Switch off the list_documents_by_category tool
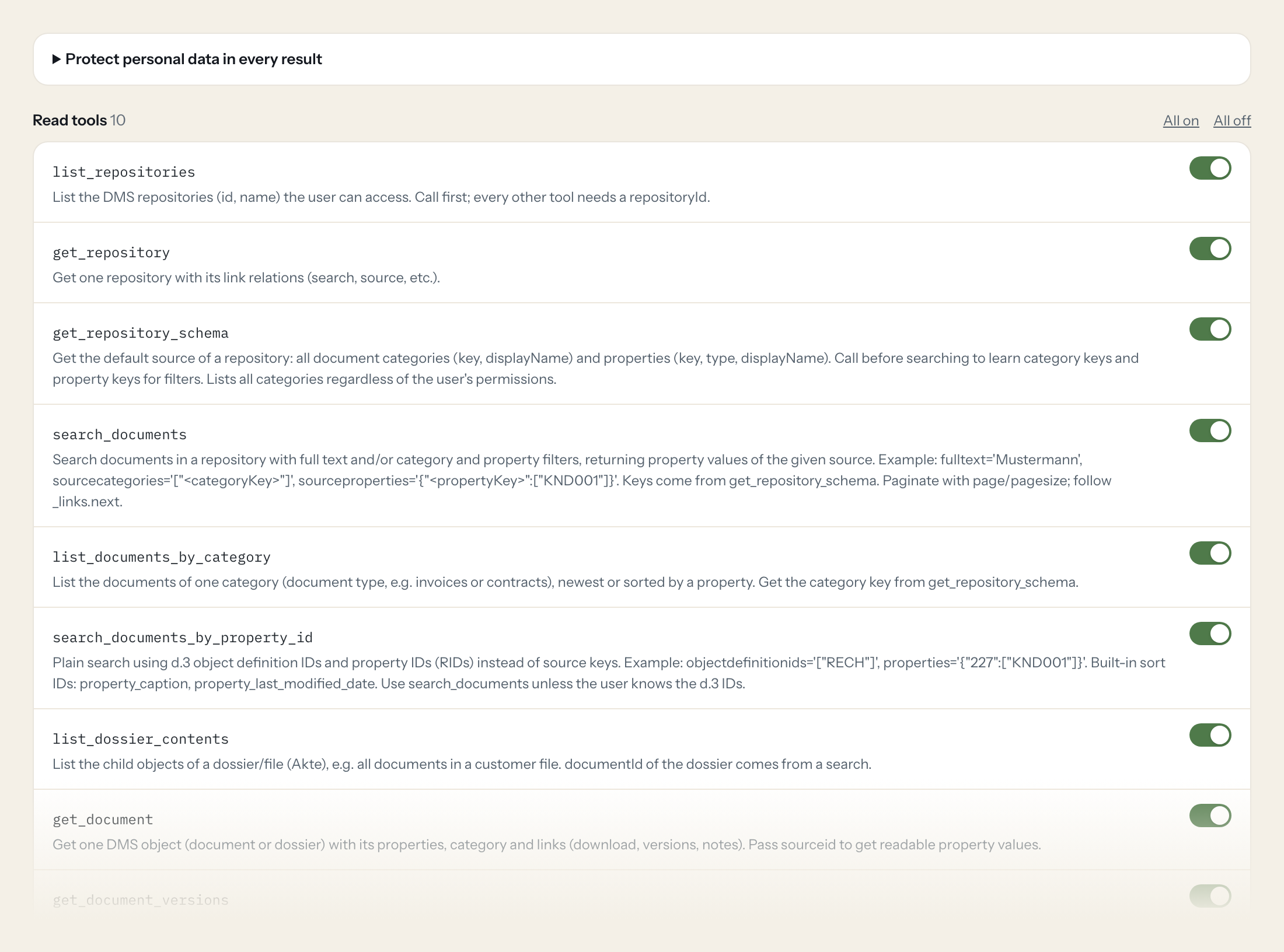This screenshot has height=952, width=1284. coord(1210,553)
